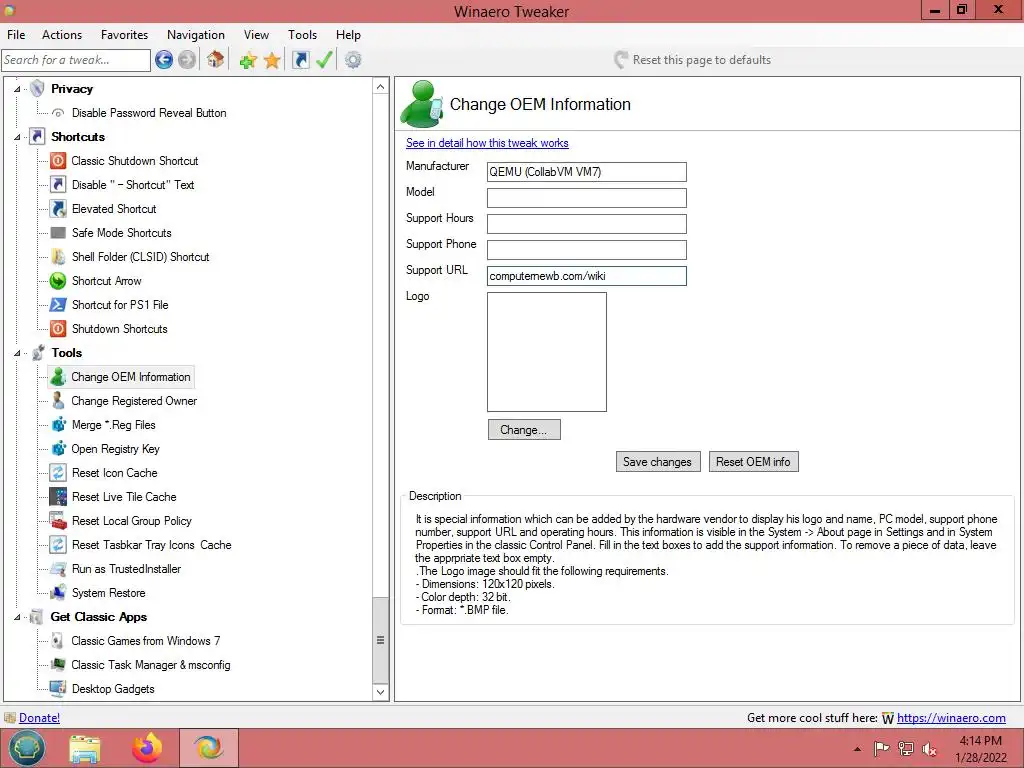Image resolution: width=1024 pixels, height=768 pixels.
Task: Open the File menu
Action: (16, 35)
